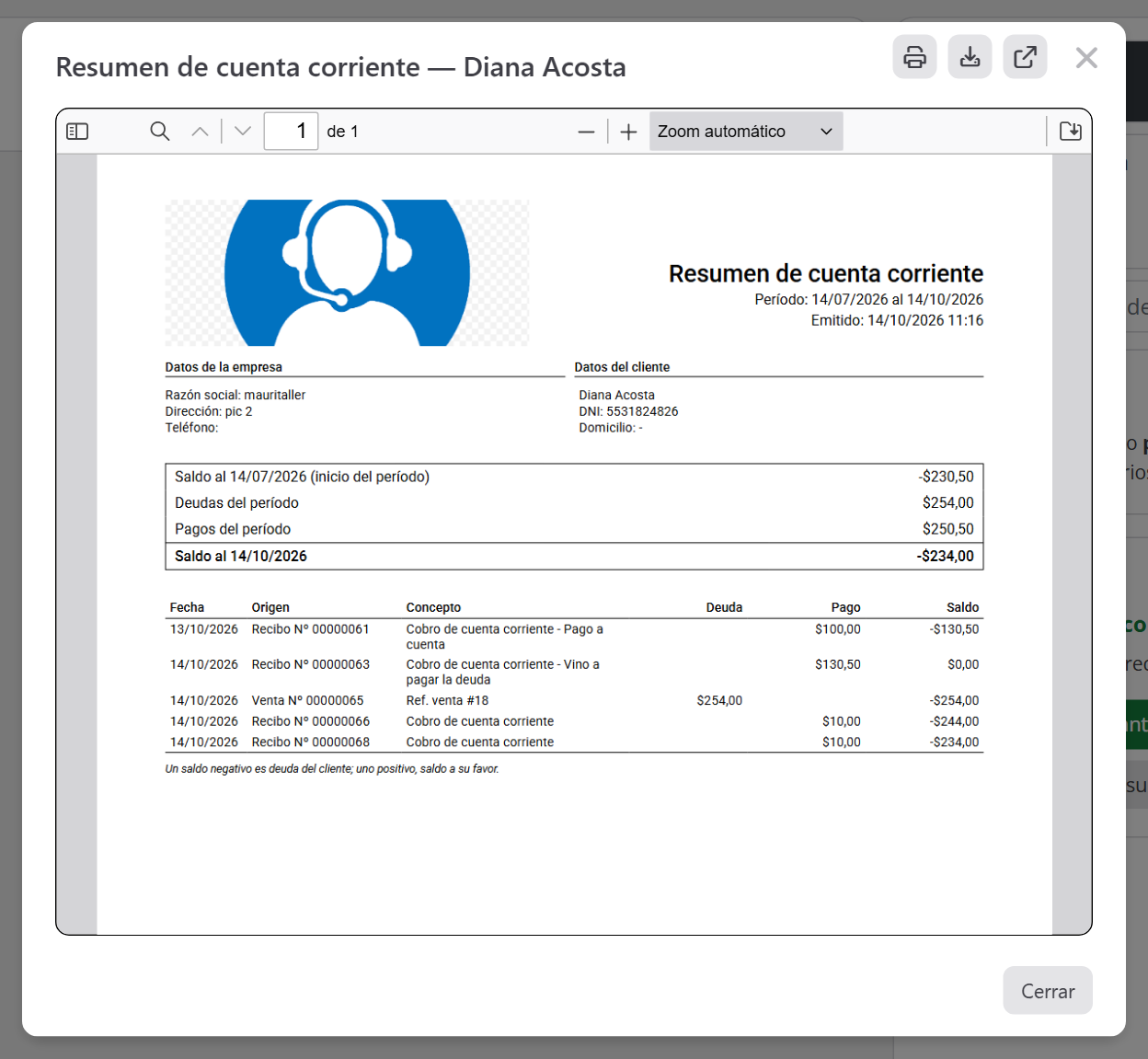Click the 'Pagos del período' row label
The image size is (1148, 1059).
coord(233,529)
